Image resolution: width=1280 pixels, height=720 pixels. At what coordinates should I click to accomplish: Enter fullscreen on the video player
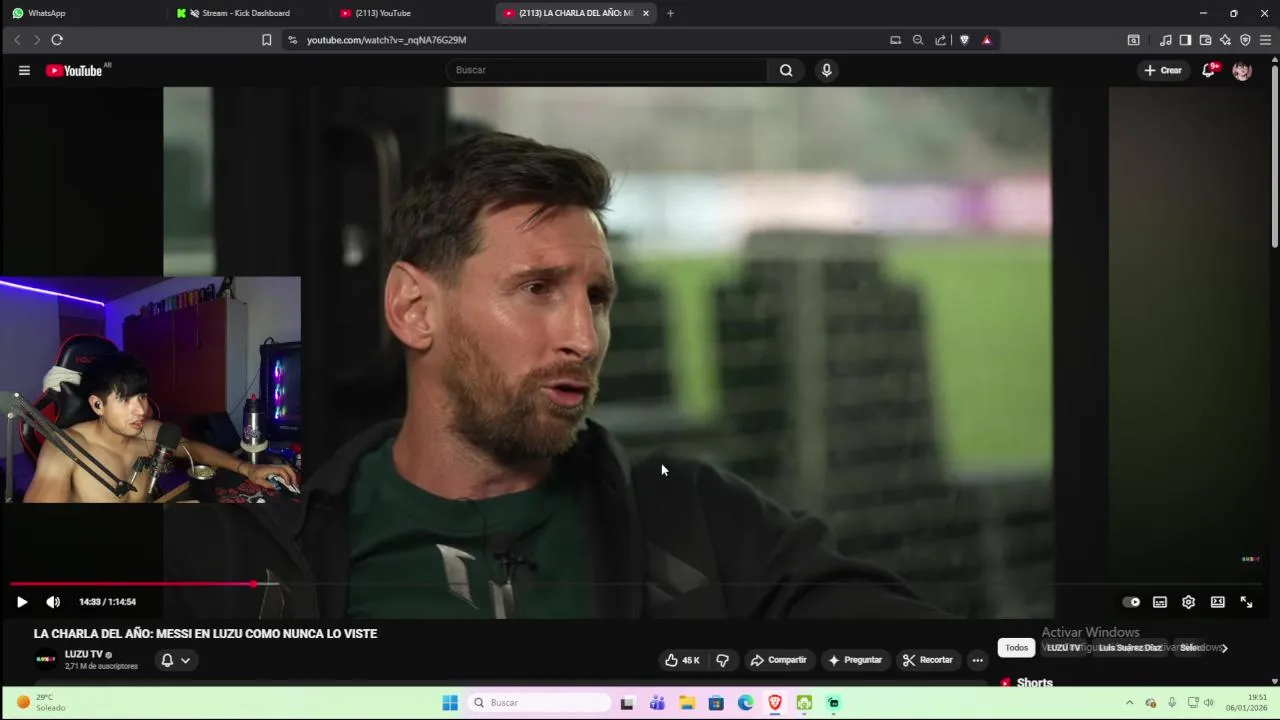1246,602
